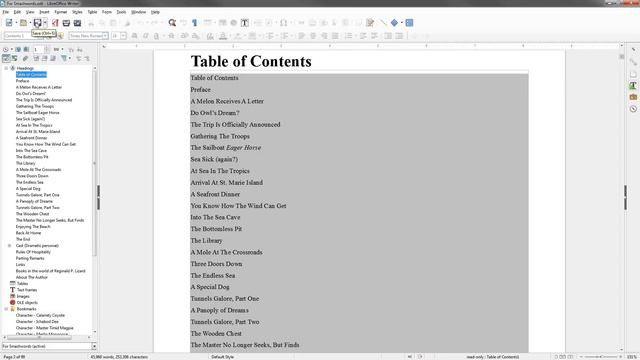
Task: Click 'The Trip Is Officially Announced' contents entry
Action: click(236, 124)
